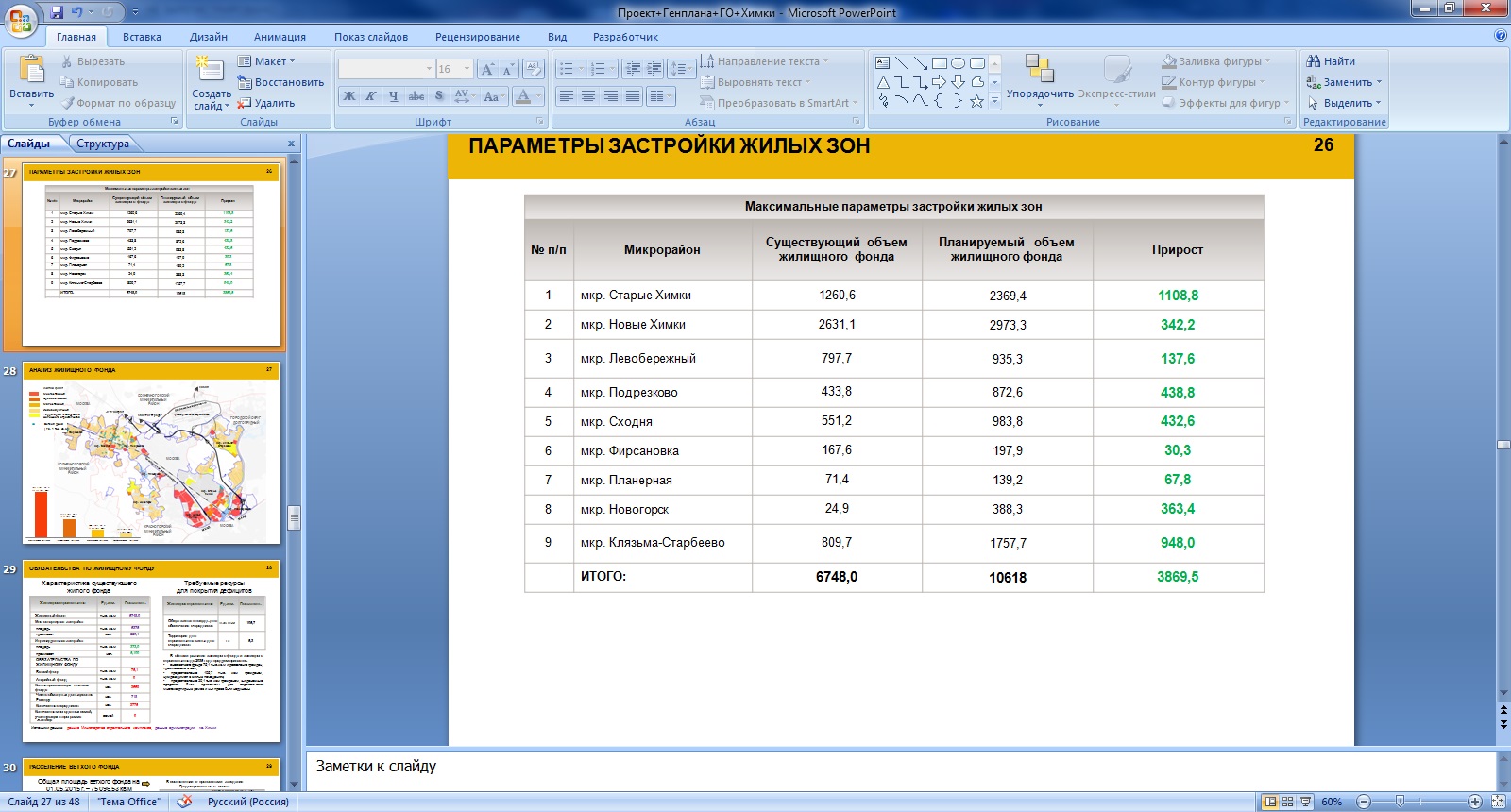Click spell check status icon
Viewport: 1511px width, 812px height.
click(x=185, y=802)
